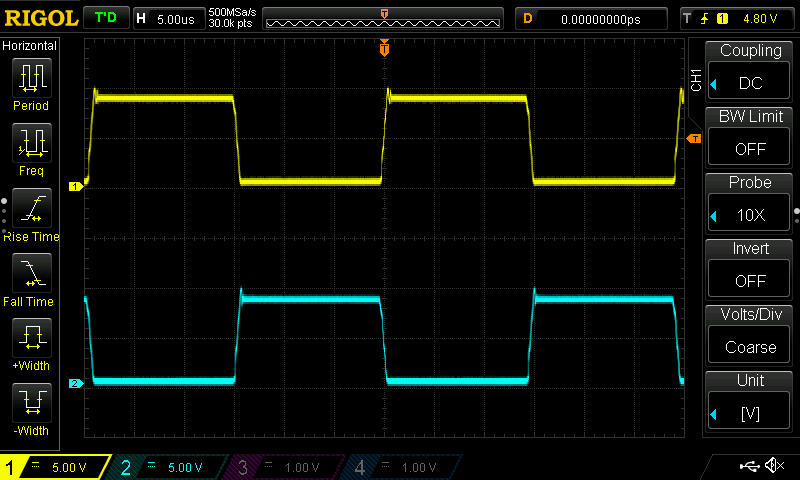This screenshot has width=800, height=480.
Task: Select channel 2 tab at 5.00 V
Action: 170,467
